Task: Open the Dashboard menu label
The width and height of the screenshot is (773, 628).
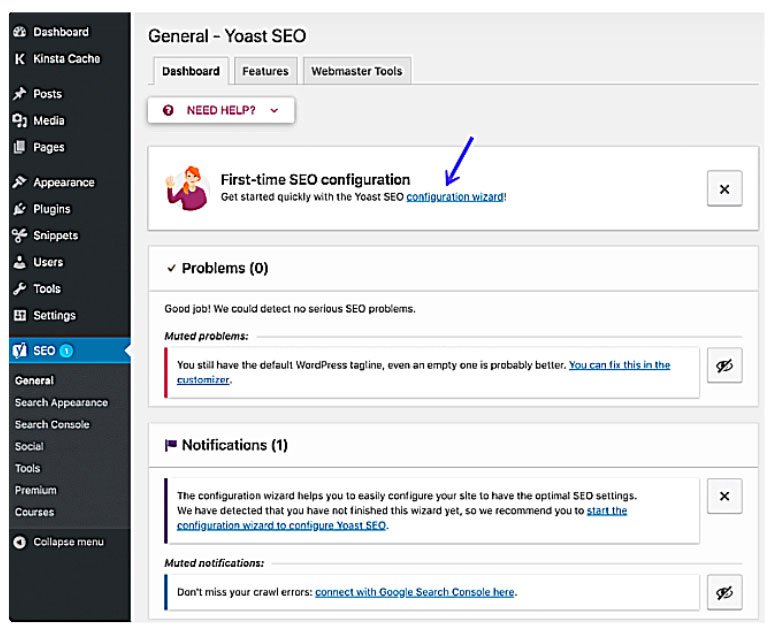Action: 61,32
